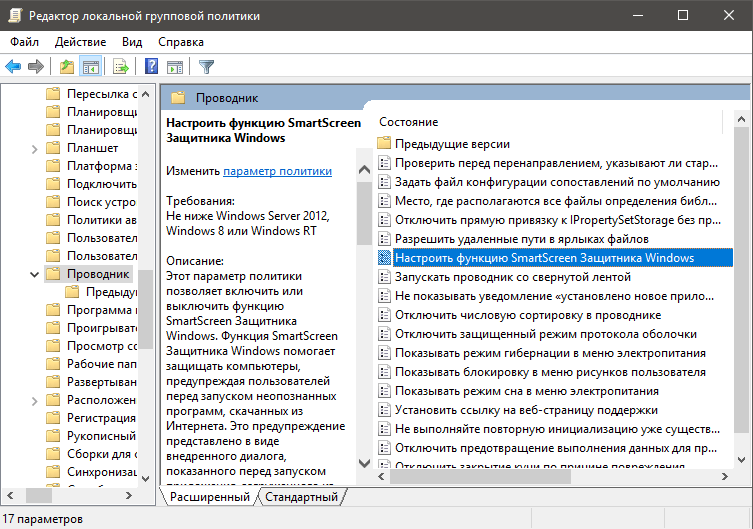This screenshot has height=529, width=753.
Task: Select Место, где располагаются все файлы row
Action: point(555,201)
